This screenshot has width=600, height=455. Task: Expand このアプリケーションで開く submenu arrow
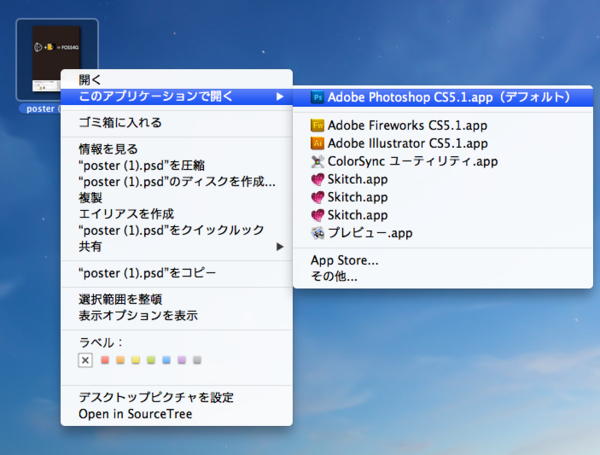[280, 96]
